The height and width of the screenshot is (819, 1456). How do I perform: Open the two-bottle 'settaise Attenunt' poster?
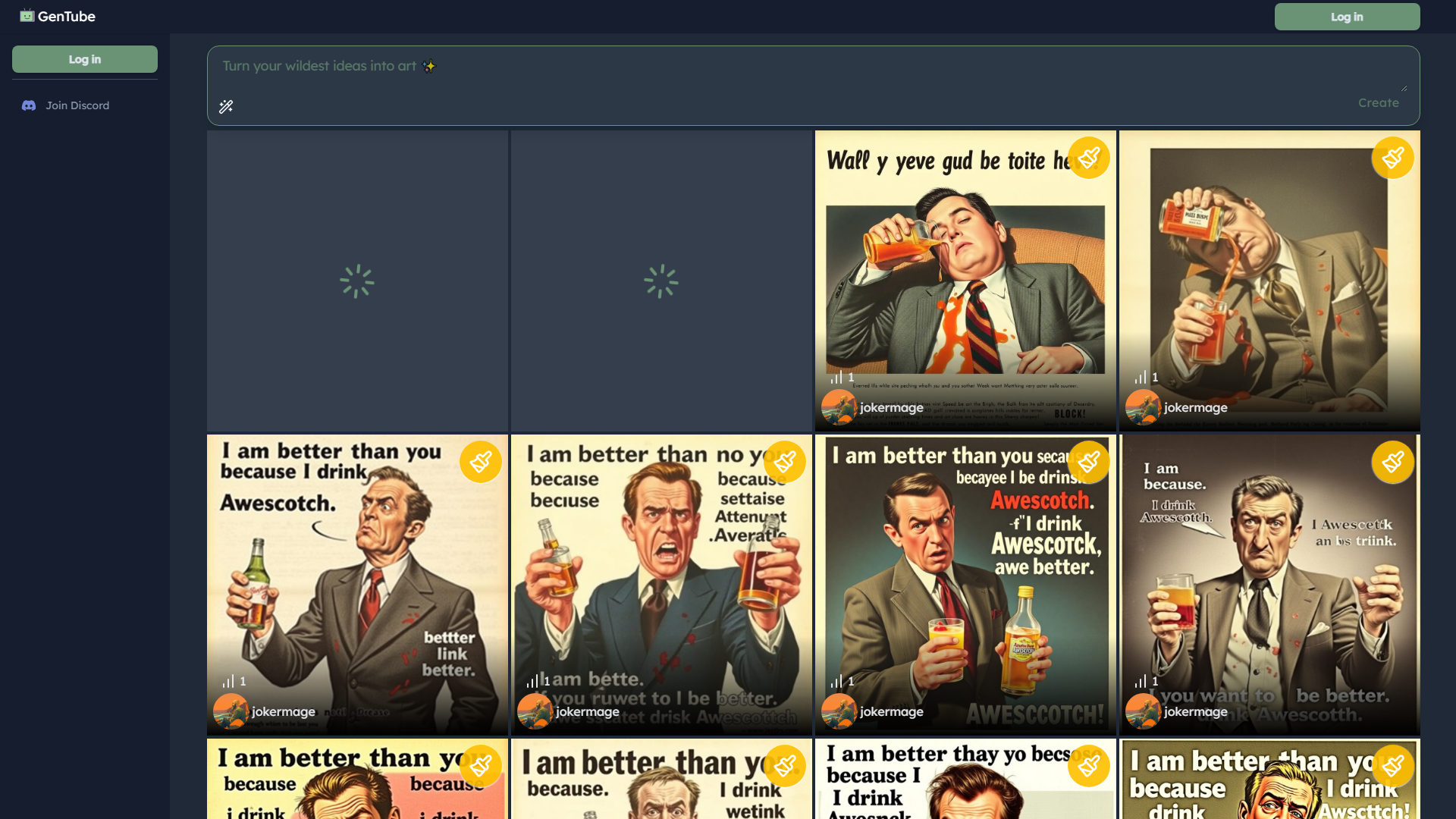point(661,585)
